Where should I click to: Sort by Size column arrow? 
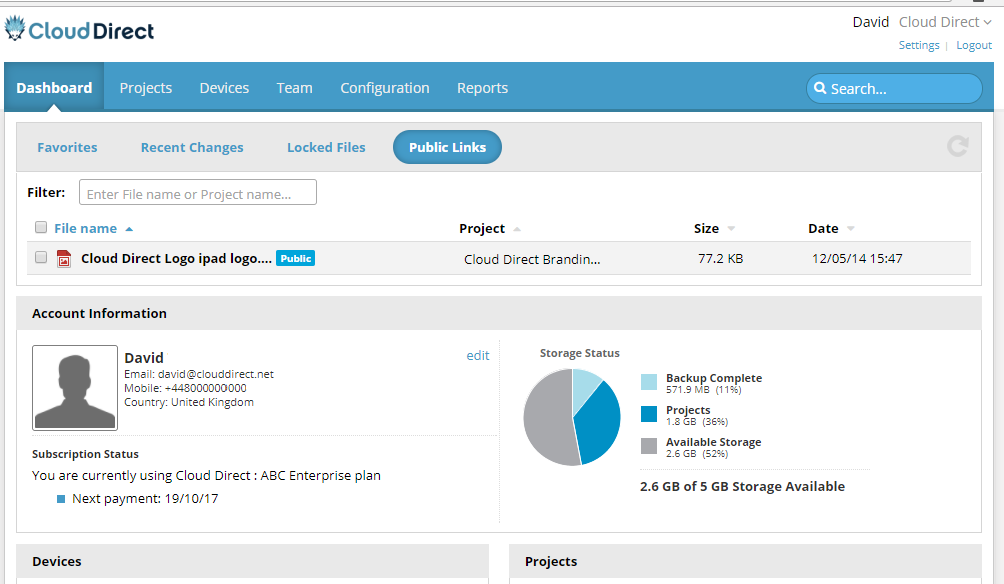731,229
